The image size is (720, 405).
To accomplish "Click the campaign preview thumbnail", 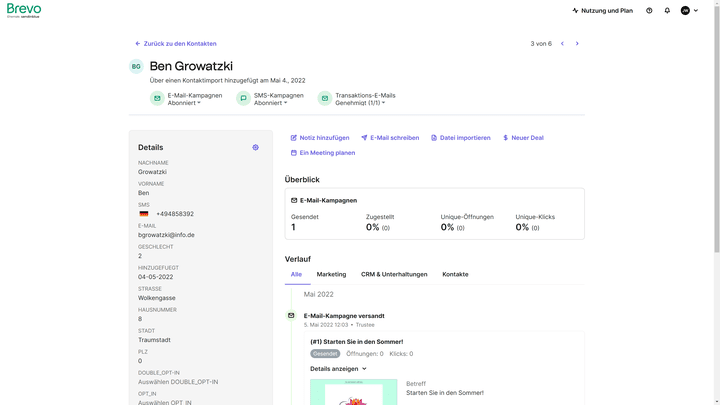I will point(354,392).
